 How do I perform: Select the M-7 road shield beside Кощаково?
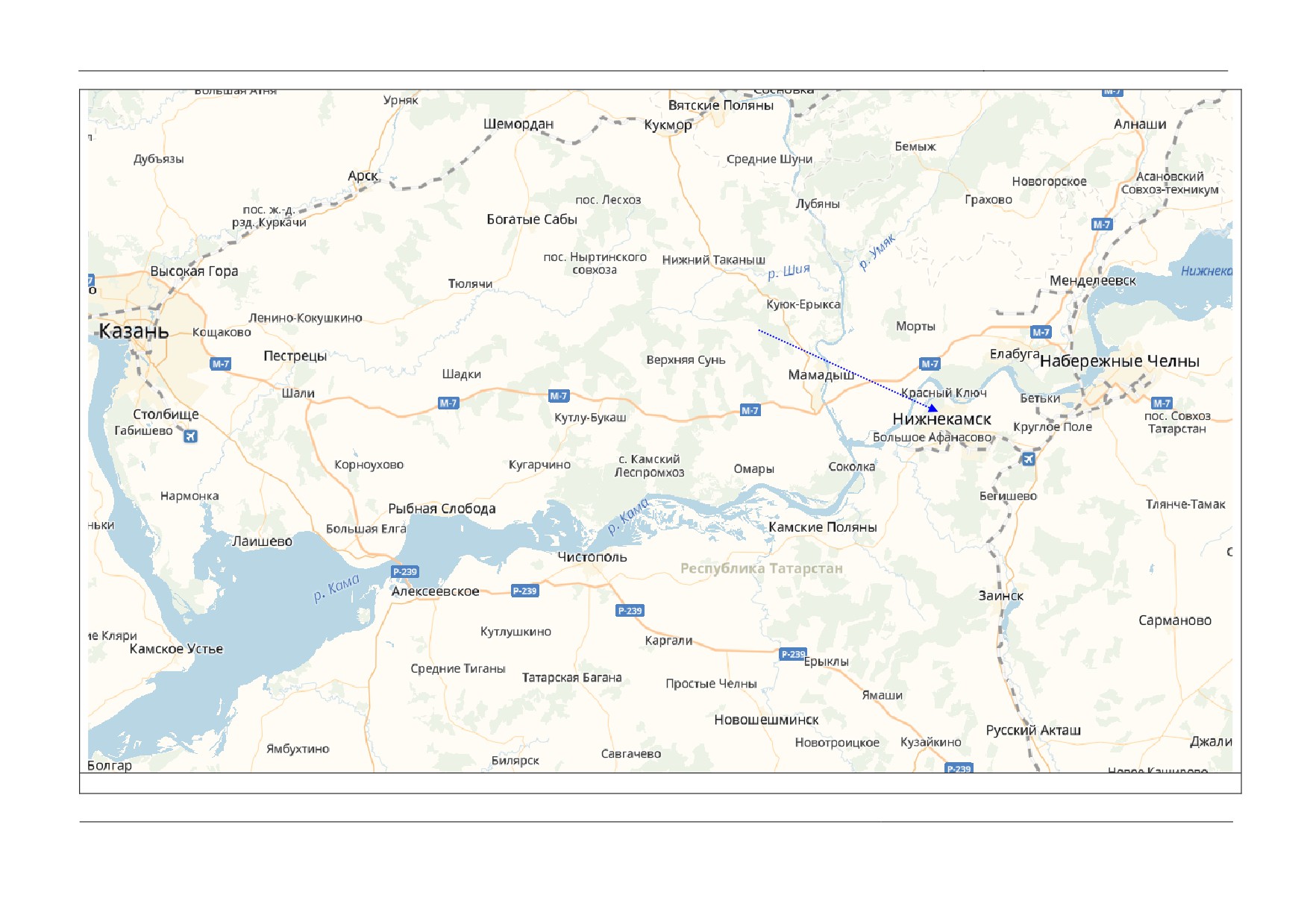point(221,364)
